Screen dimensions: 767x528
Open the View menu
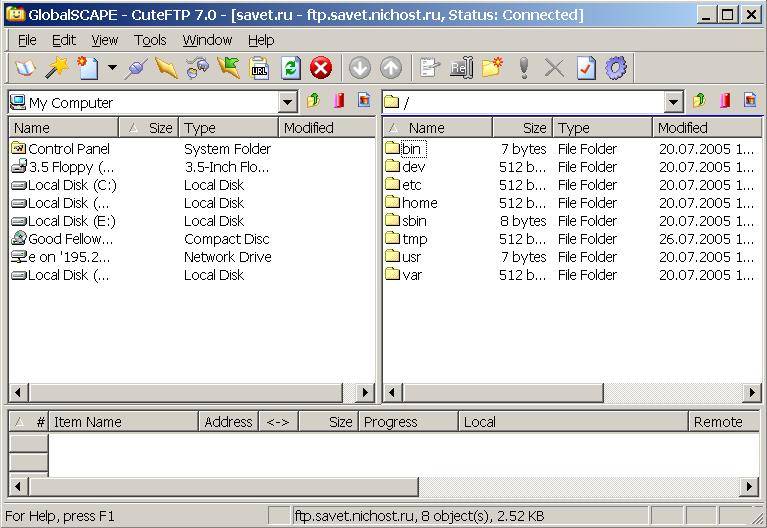point(105,40)
